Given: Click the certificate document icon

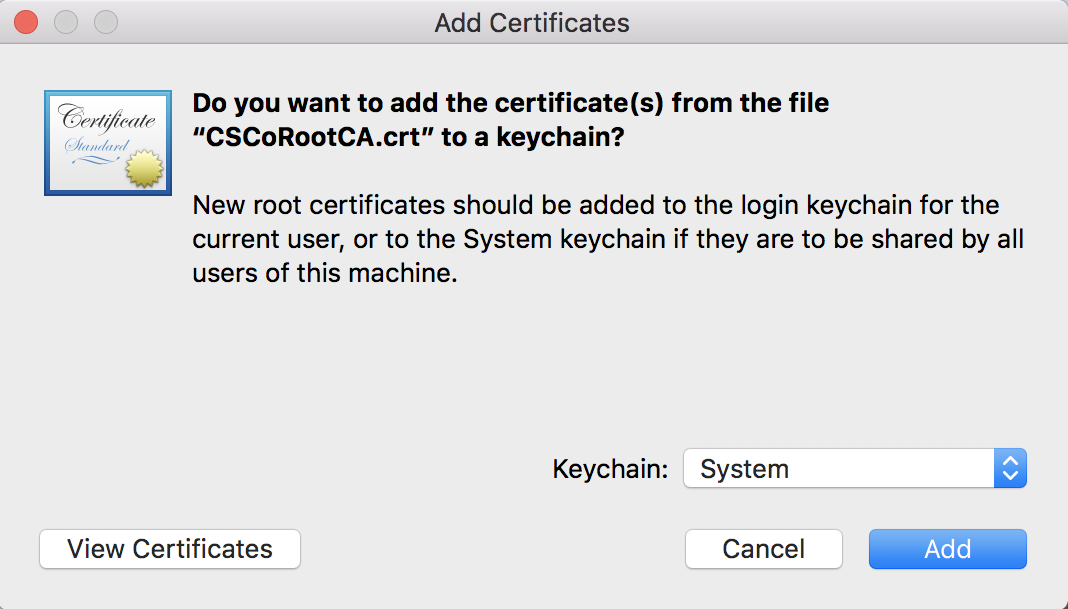Looking at the screenshot, I should (x=107, y=142).
